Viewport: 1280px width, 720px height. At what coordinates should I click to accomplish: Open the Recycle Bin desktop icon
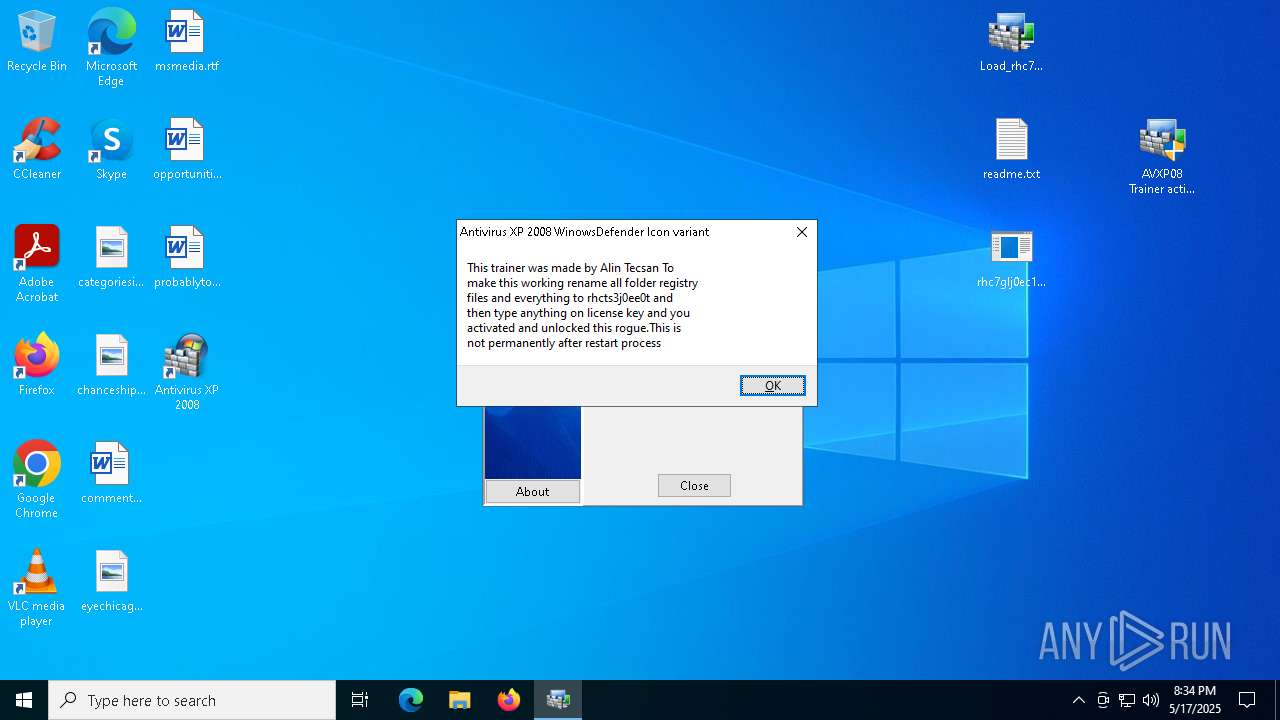[x=37, y=42]
